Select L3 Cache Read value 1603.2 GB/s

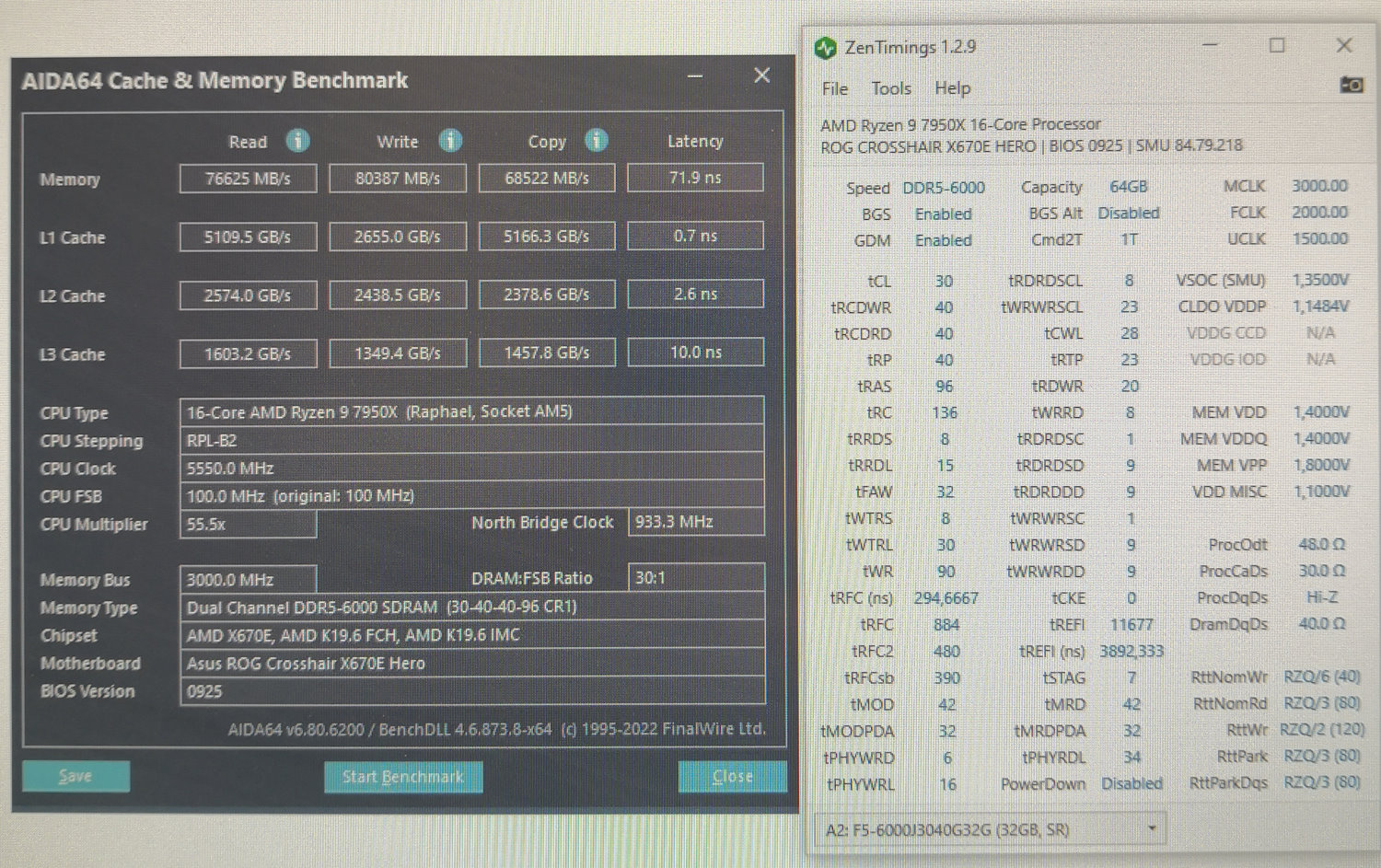(x=248, y=353)
